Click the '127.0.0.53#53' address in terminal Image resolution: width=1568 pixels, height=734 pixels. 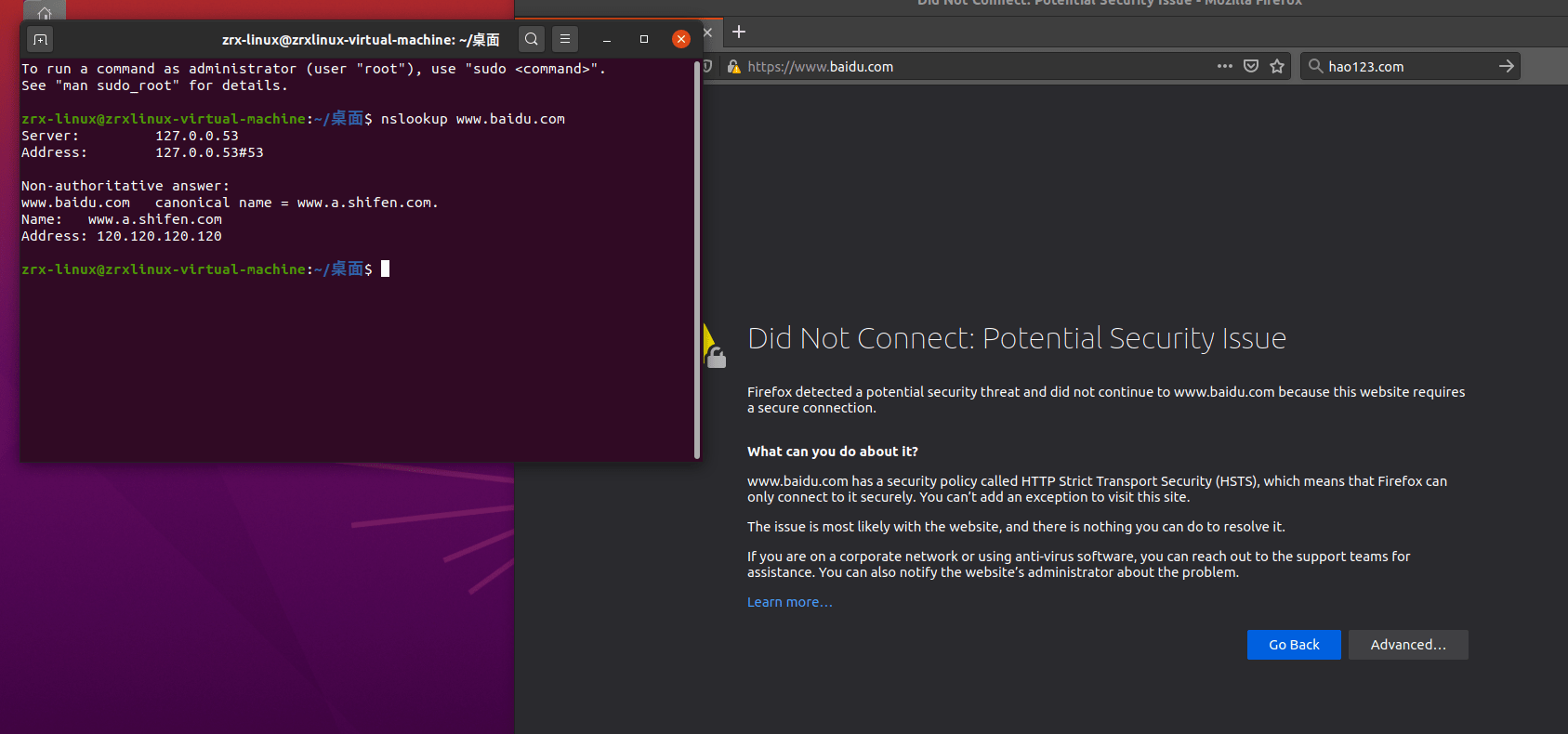click(209, 152)
